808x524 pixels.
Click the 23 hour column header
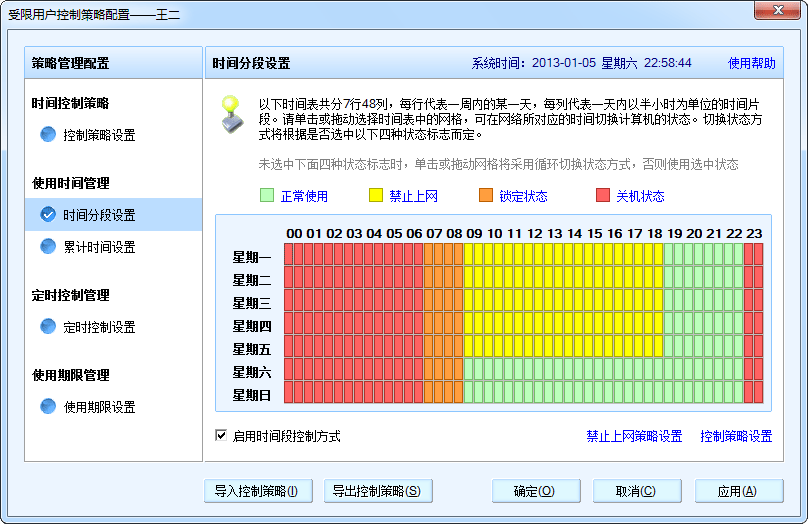754,233
